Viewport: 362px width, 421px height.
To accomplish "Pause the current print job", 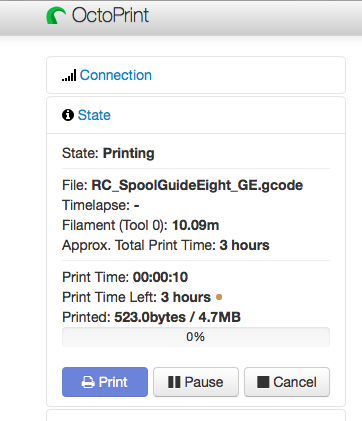I will (x=196, y=382).
